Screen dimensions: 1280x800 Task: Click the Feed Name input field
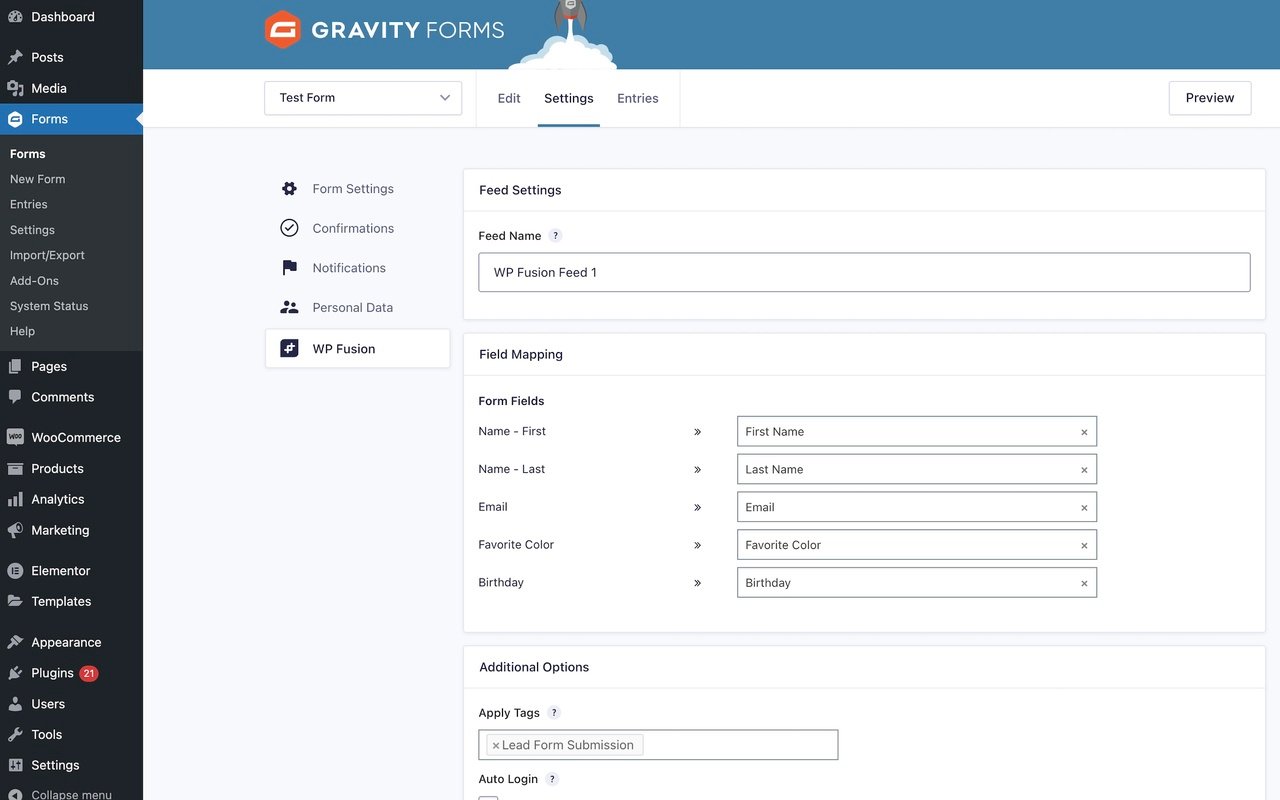864,271
